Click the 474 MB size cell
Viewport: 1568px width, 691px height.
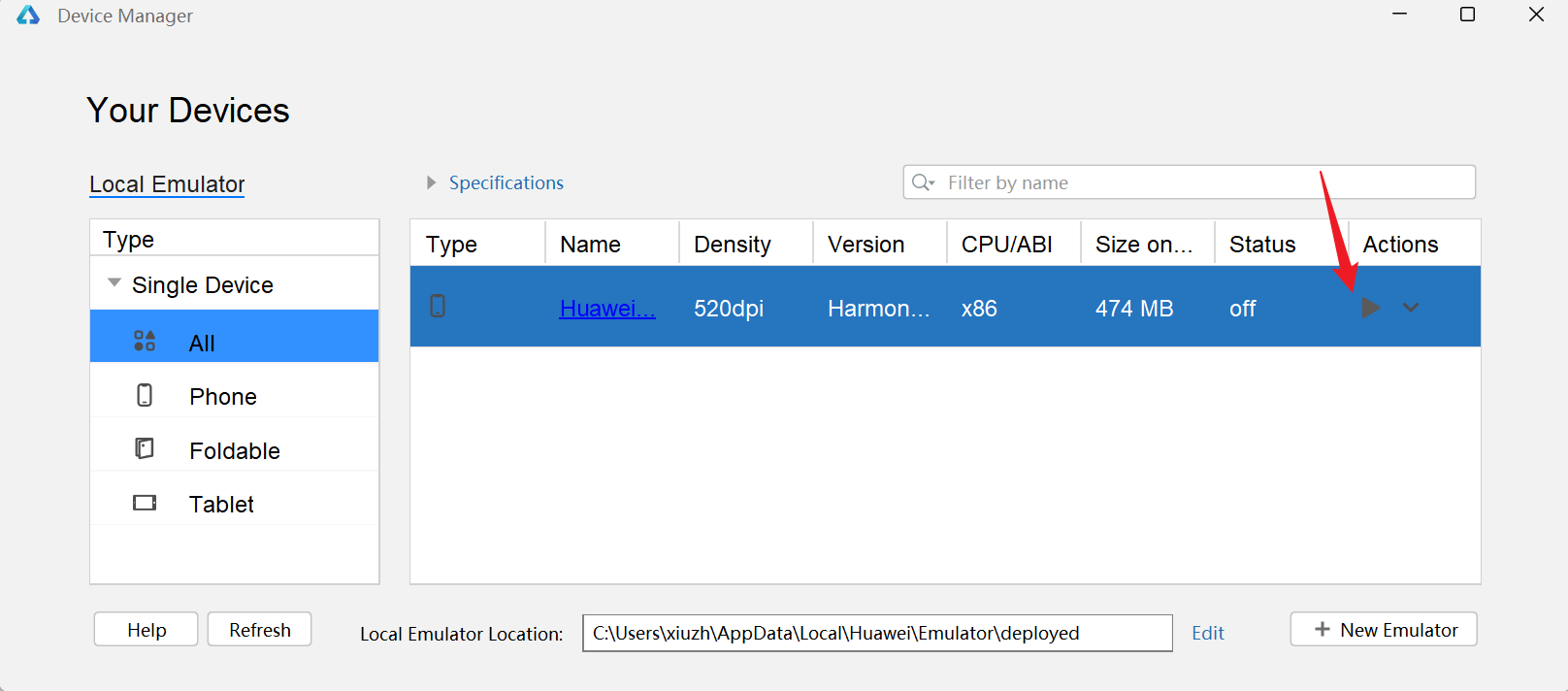point(1134,309)
